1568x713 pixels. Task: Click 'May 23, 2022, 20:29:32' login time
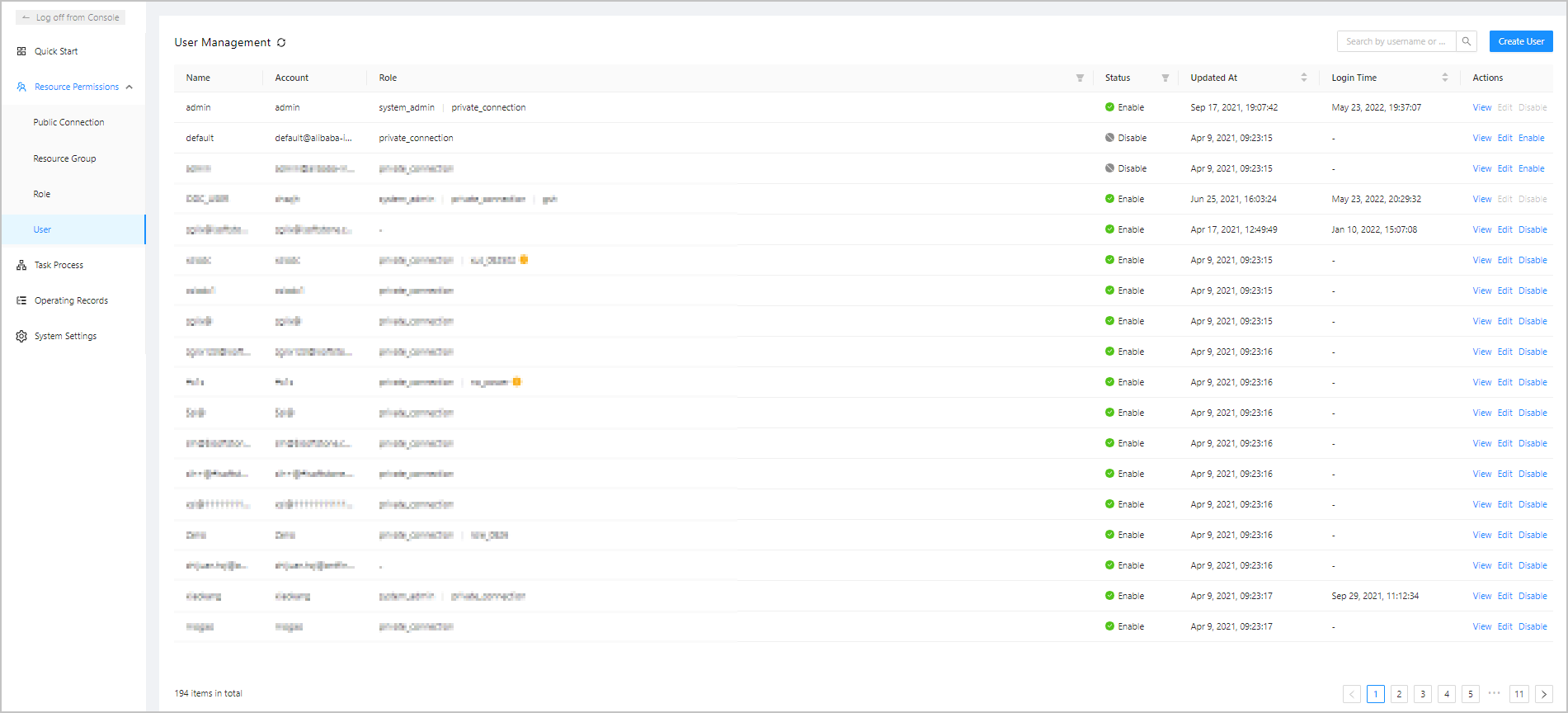pos(1376,199)
